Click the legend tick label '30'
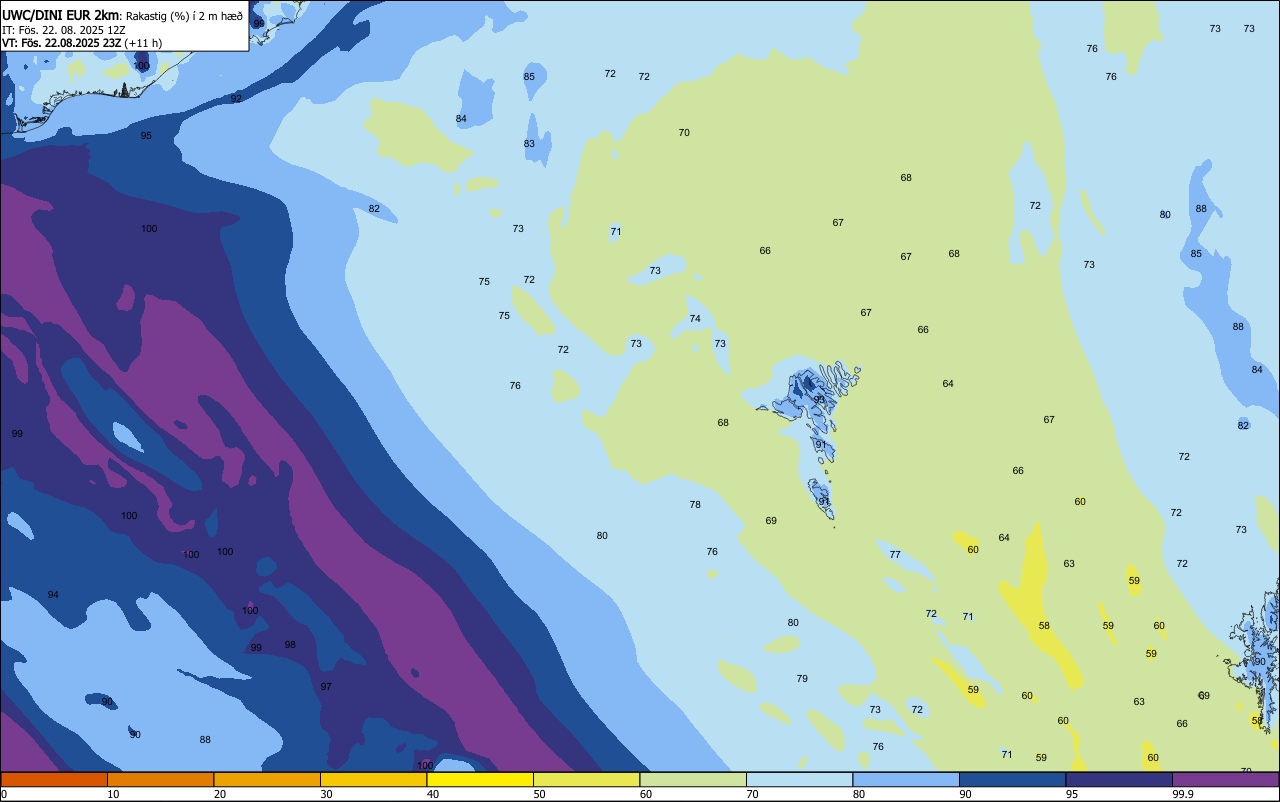This screenshot has height=802, width=1280. coord(327,794)
